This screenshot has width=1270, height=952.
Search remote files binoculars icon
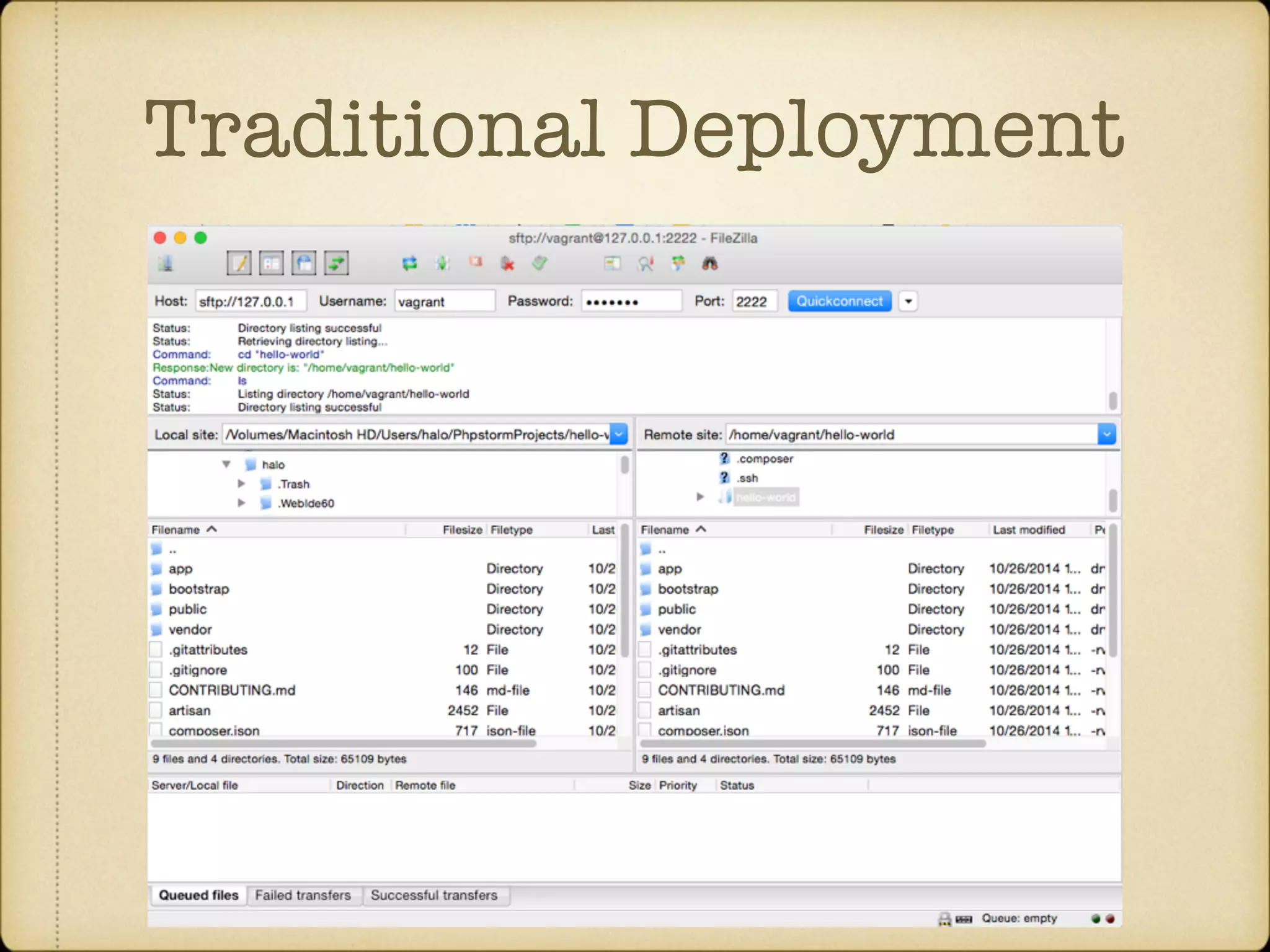click(x=710, y=264)
